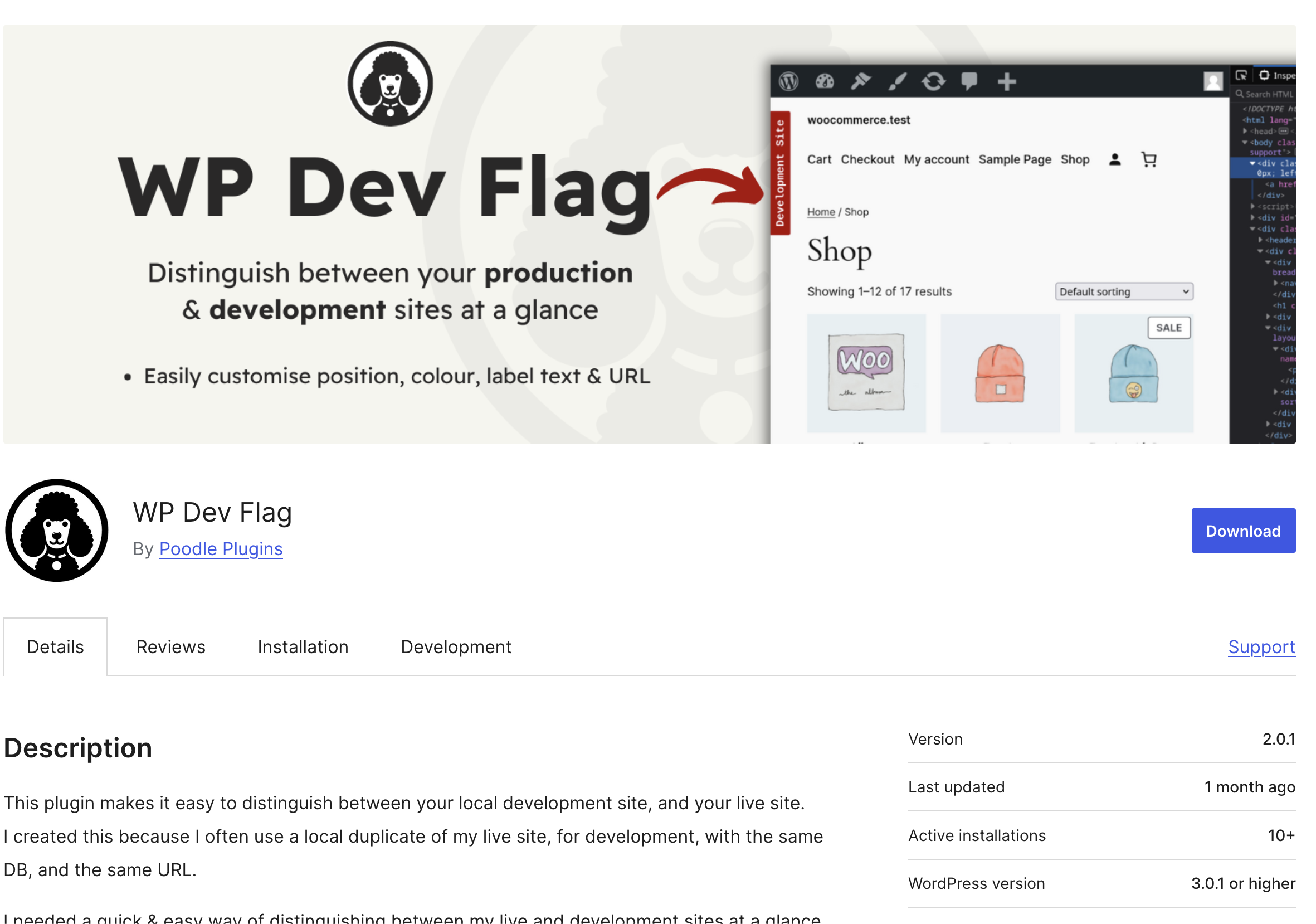Open the Poodle Plugins author link
The height and width of the screenshot is (924, 1316).
tap(221, 548)
